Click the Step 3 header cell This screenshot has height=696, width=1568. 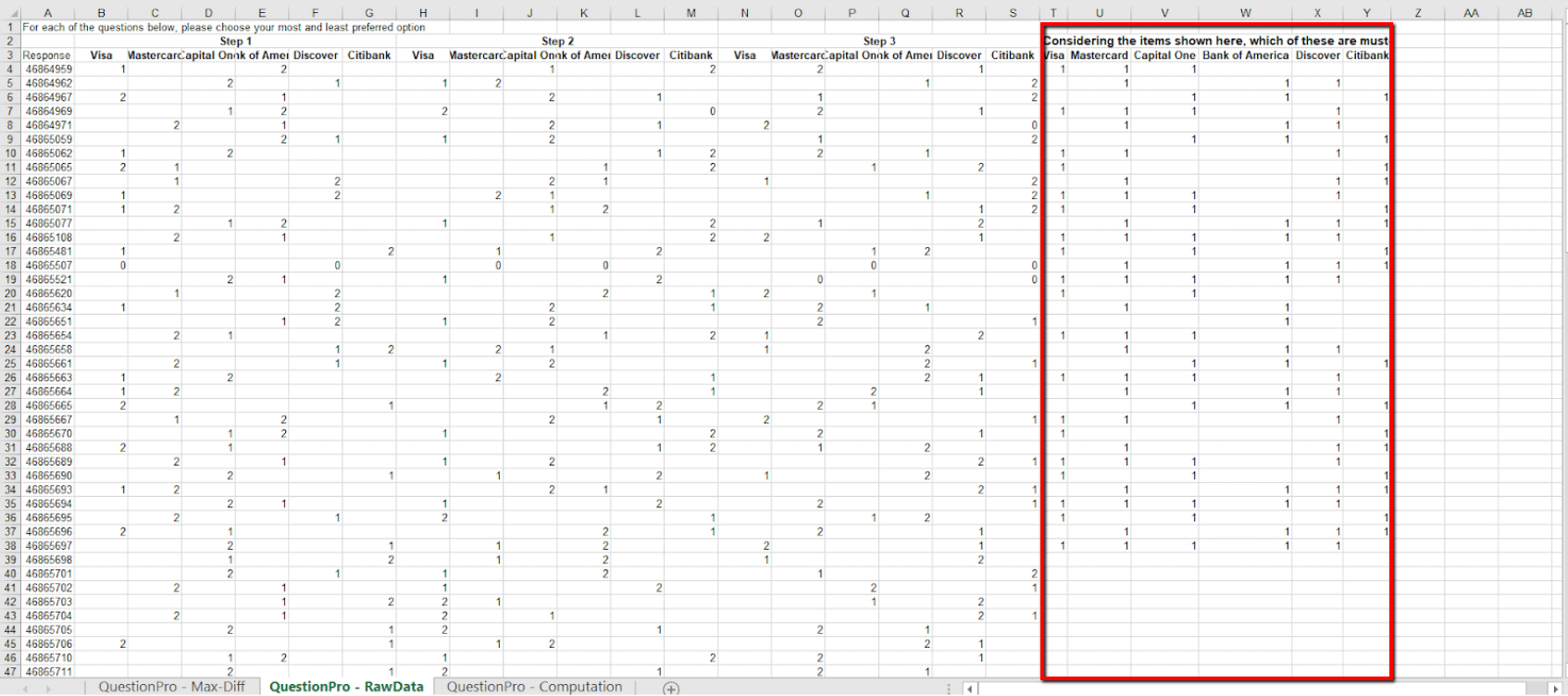(878, 42)
